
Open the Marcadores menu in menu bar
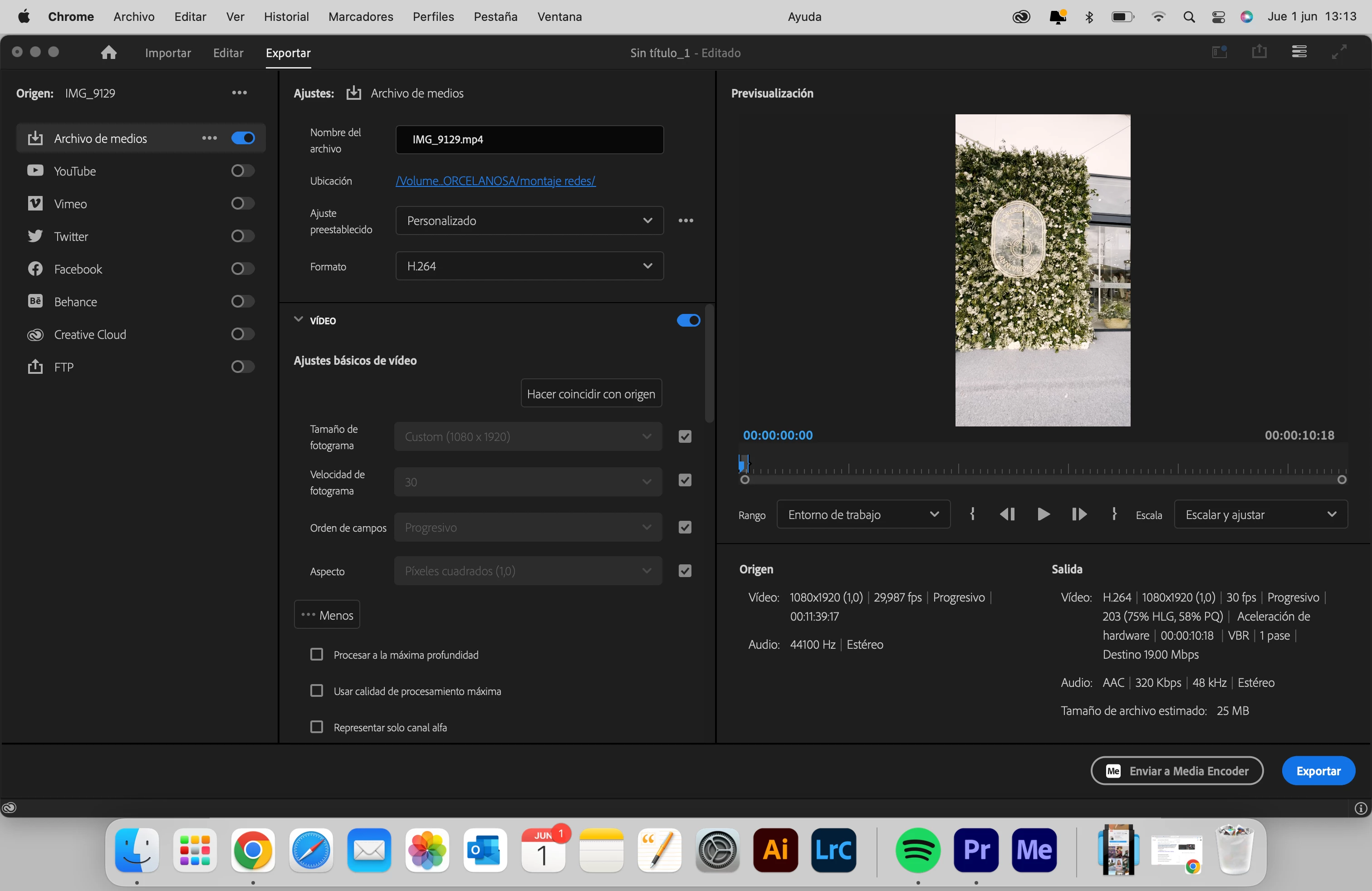coord(360,17)
